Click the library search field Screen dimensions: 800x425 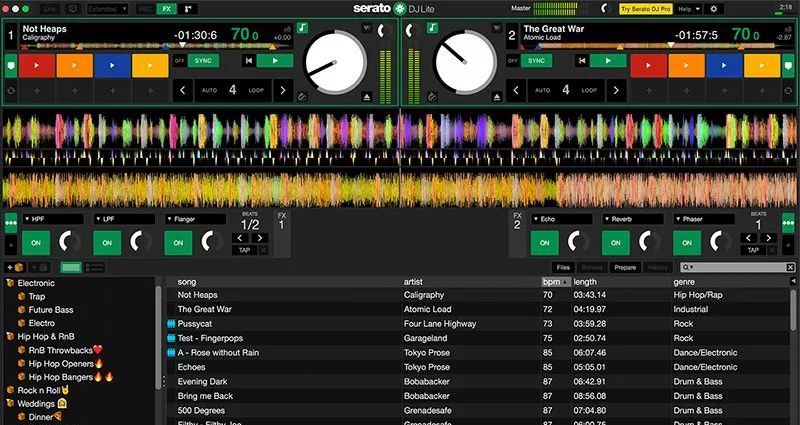coord(738,267)
